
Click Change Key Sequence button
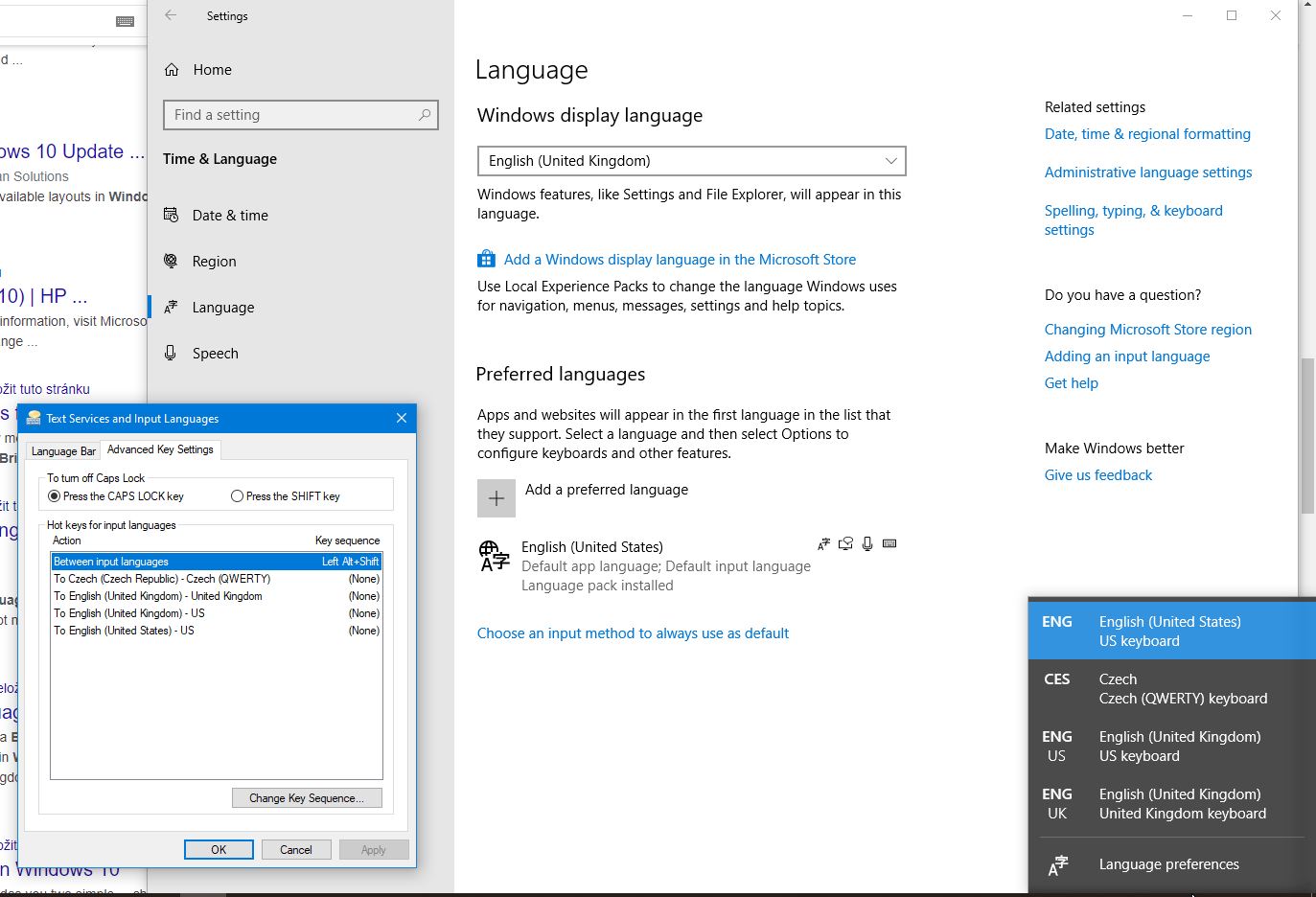[x=307, y=798]
